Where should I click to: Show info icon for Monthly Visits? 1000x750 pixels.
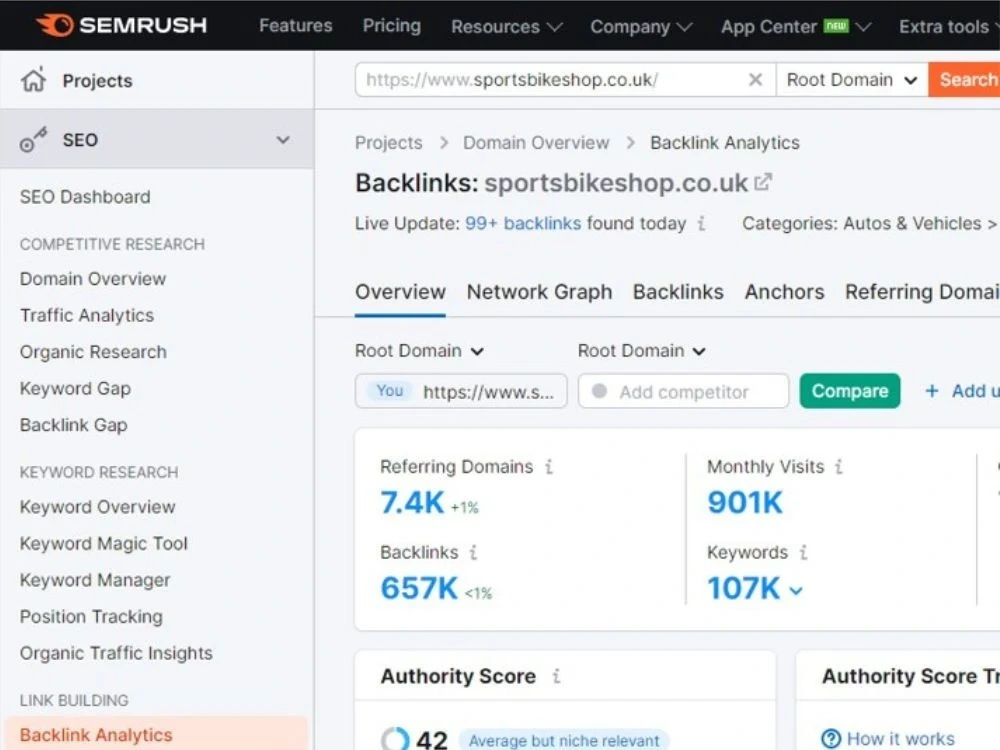click(x=839, y=467)
